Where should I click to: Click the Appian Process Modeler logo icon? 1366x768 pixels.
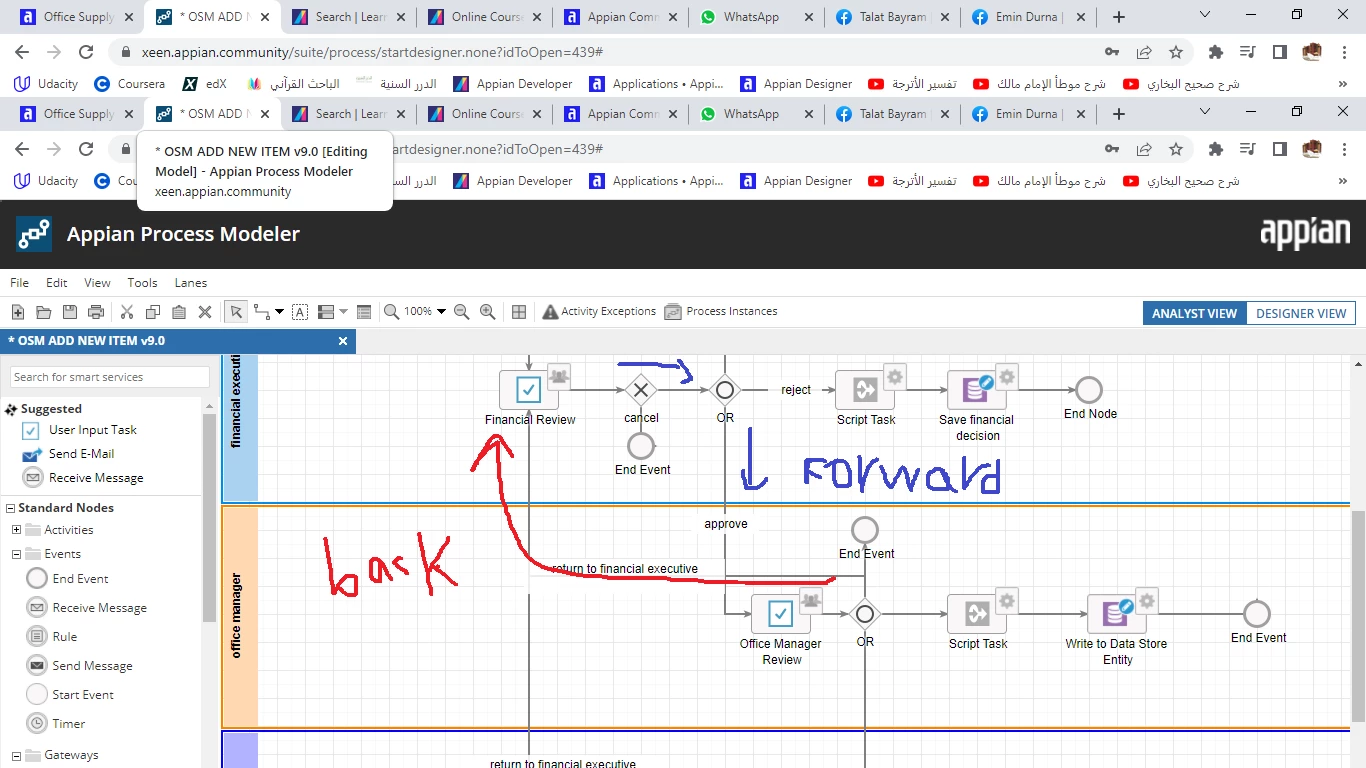click(33, 234)
